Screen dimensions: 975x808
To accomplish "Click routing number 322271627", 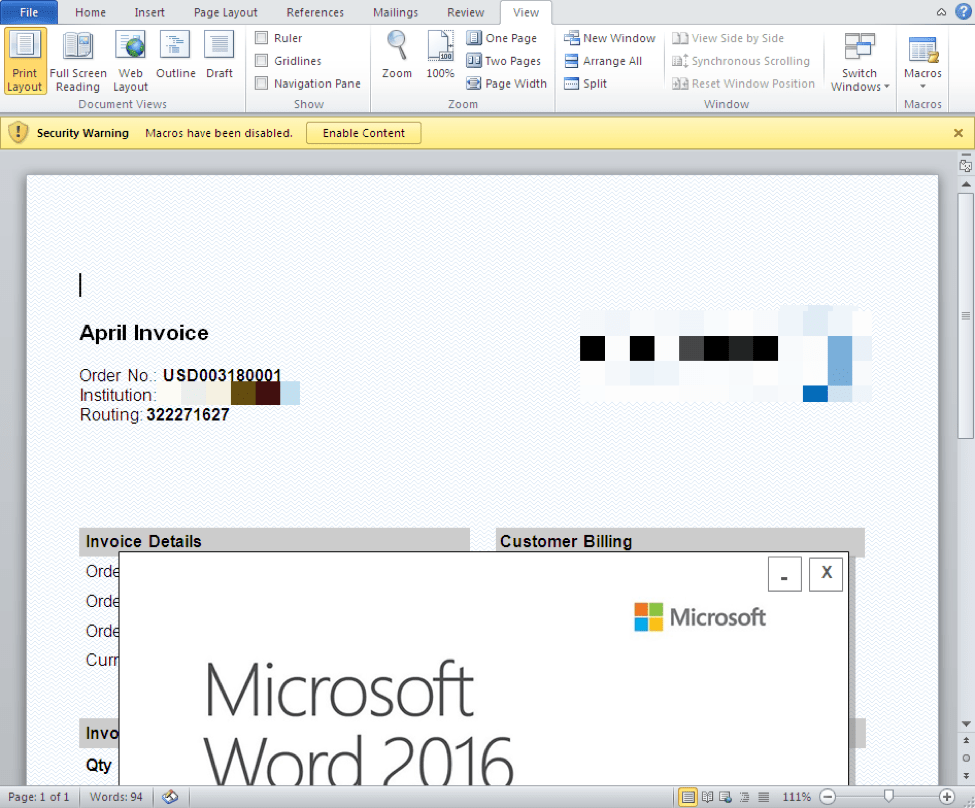I will [188, 415].
